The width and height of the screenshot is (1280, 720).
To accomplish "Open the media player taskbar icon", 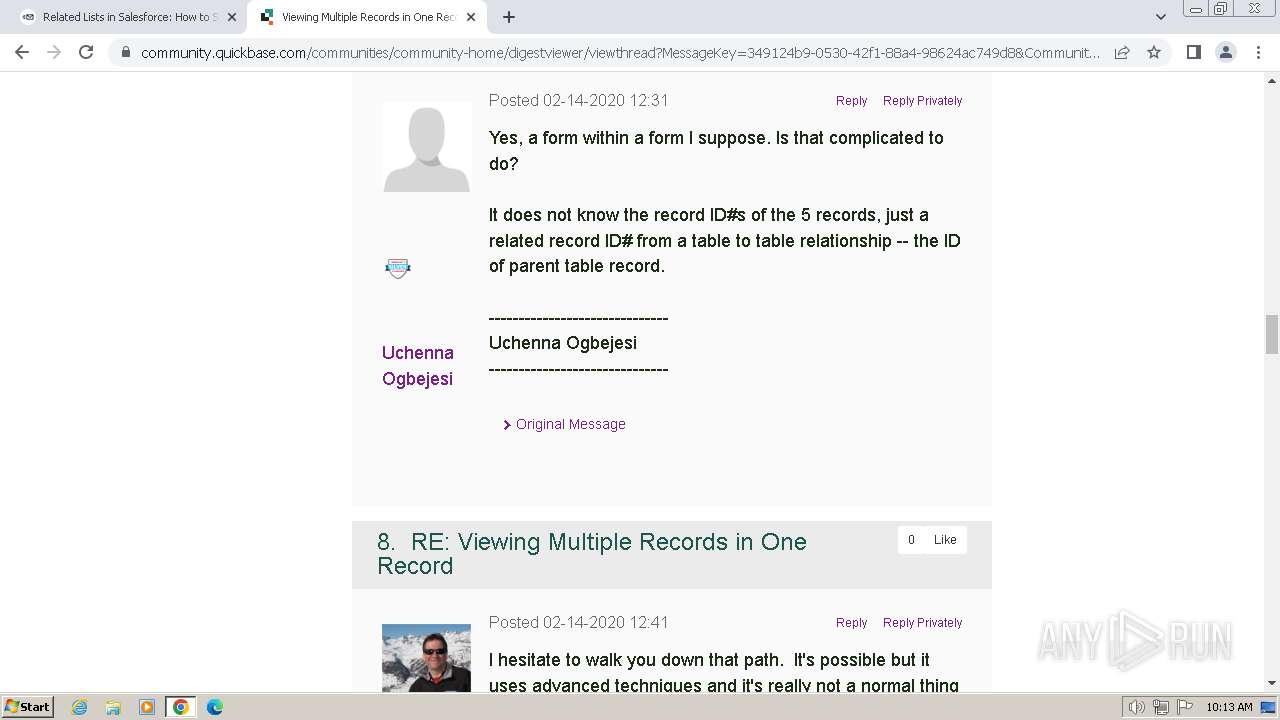I will 147,707.
